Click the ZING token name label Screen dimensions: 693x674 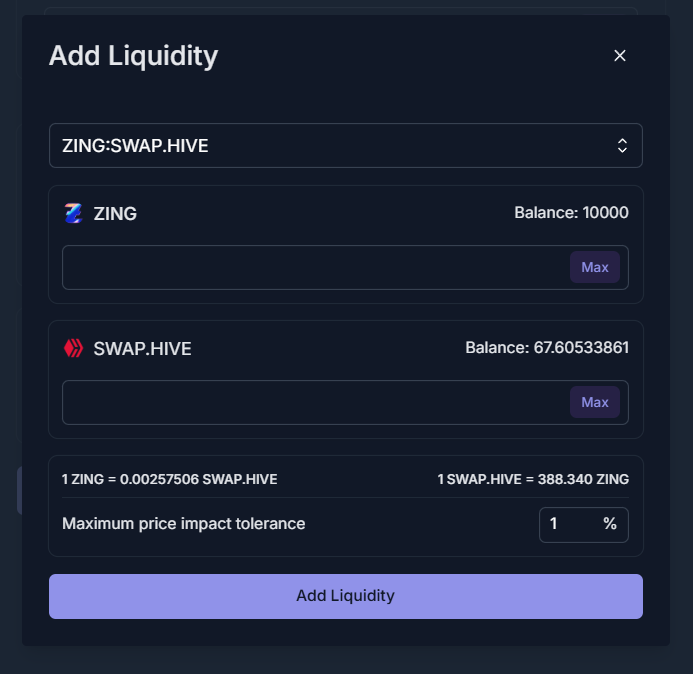coord(115,213)
